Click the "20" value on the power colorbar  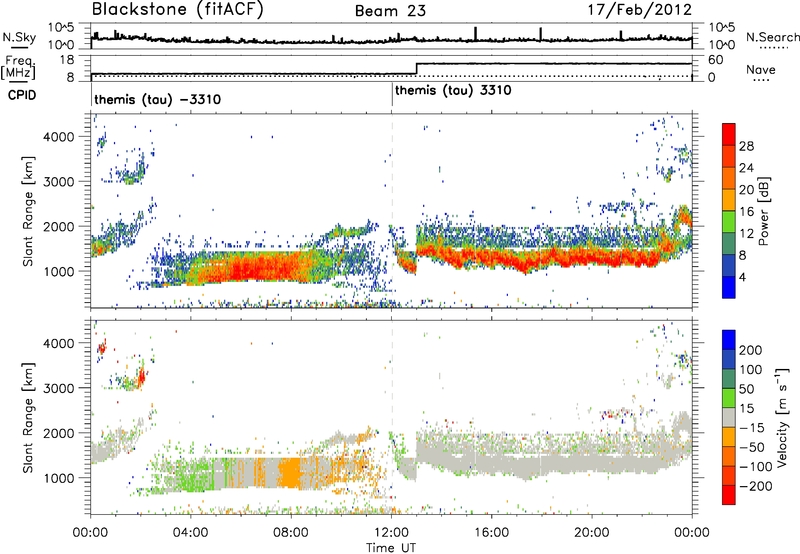click(746, 190)
